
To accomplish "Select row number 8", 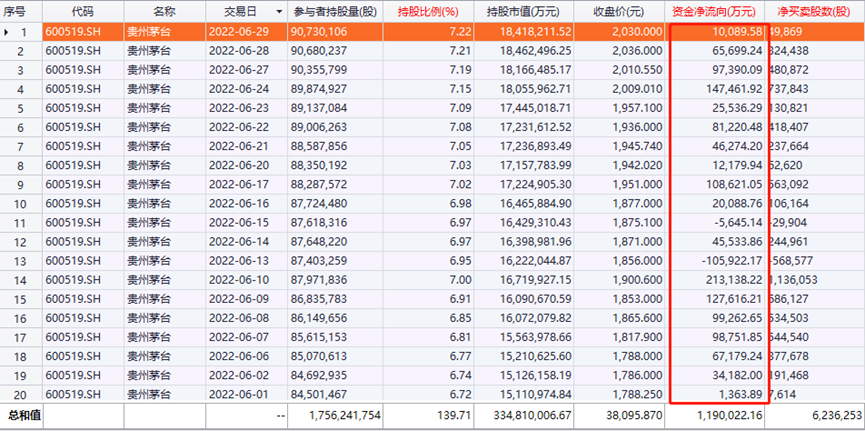I will coord(20,166).
